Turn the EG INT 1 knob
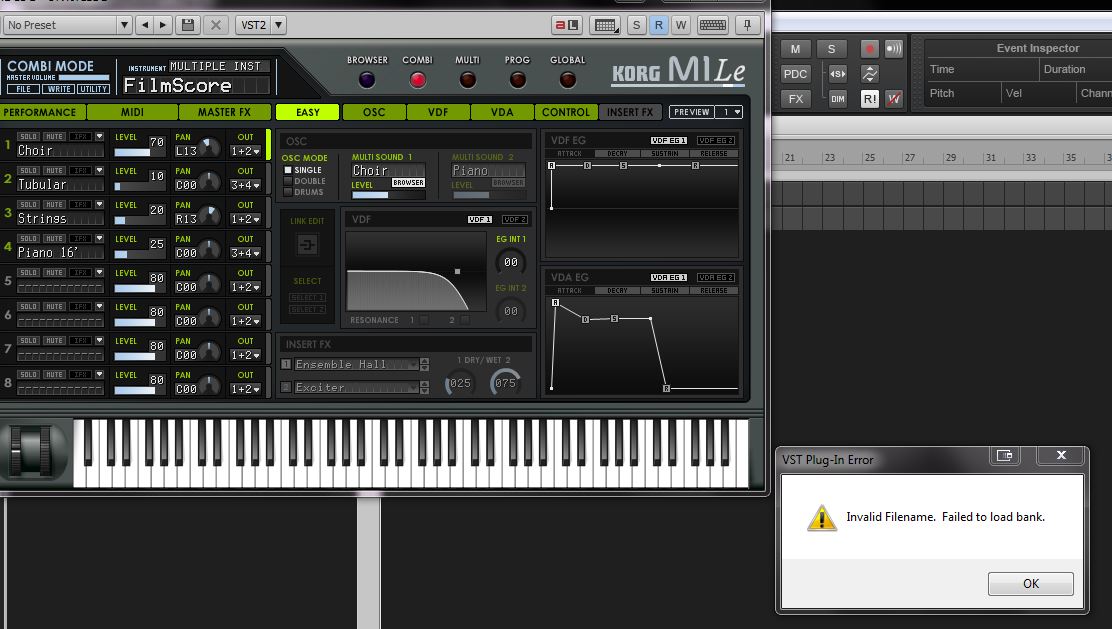 511,262
